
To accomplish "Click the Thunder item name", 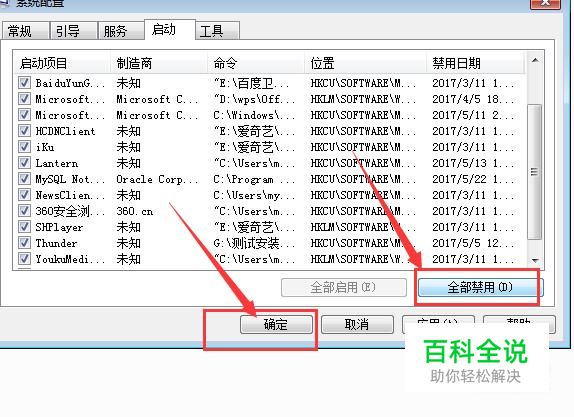I will pos(56,243).
